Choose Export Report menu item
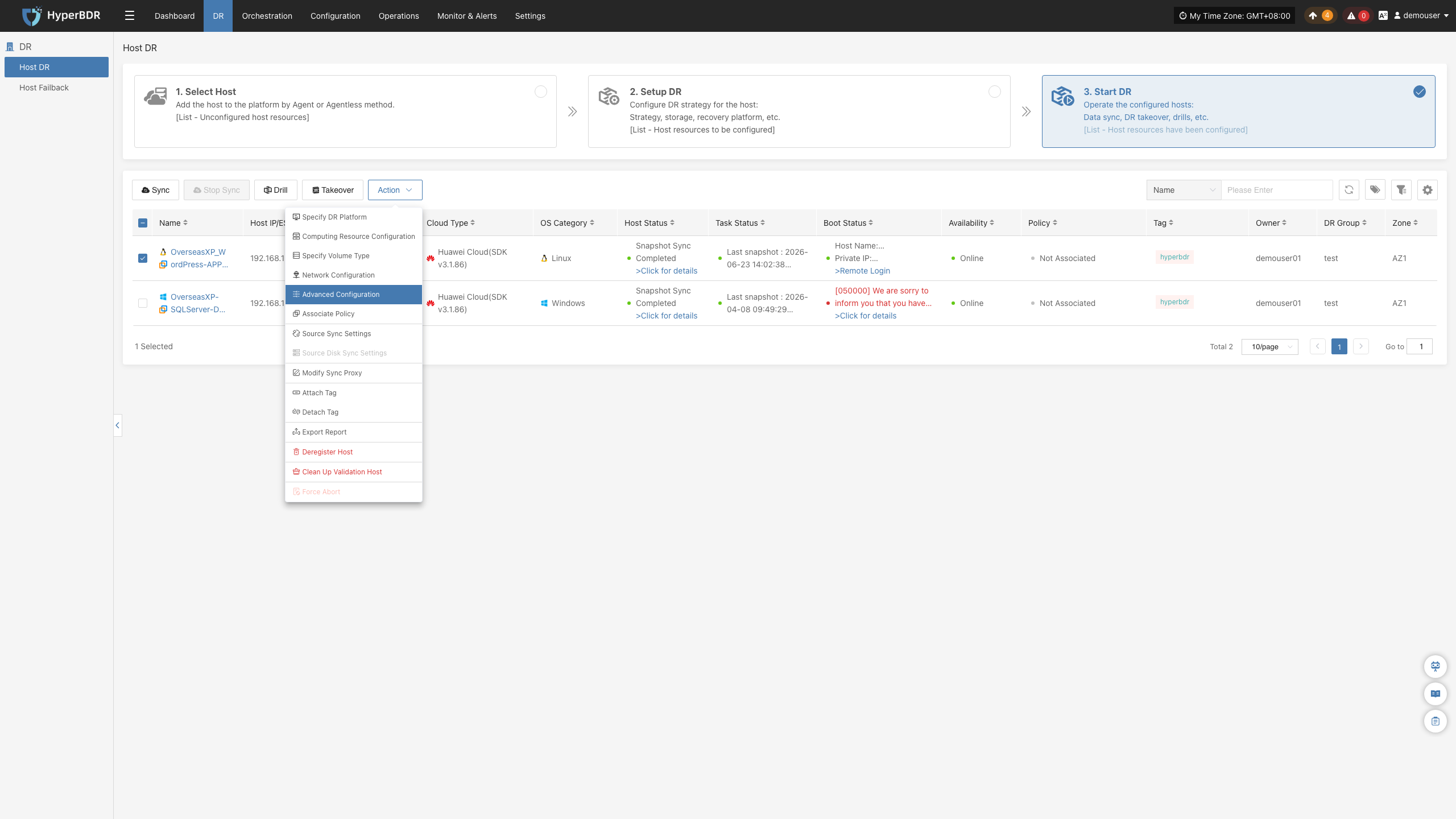 click(353, 432)
